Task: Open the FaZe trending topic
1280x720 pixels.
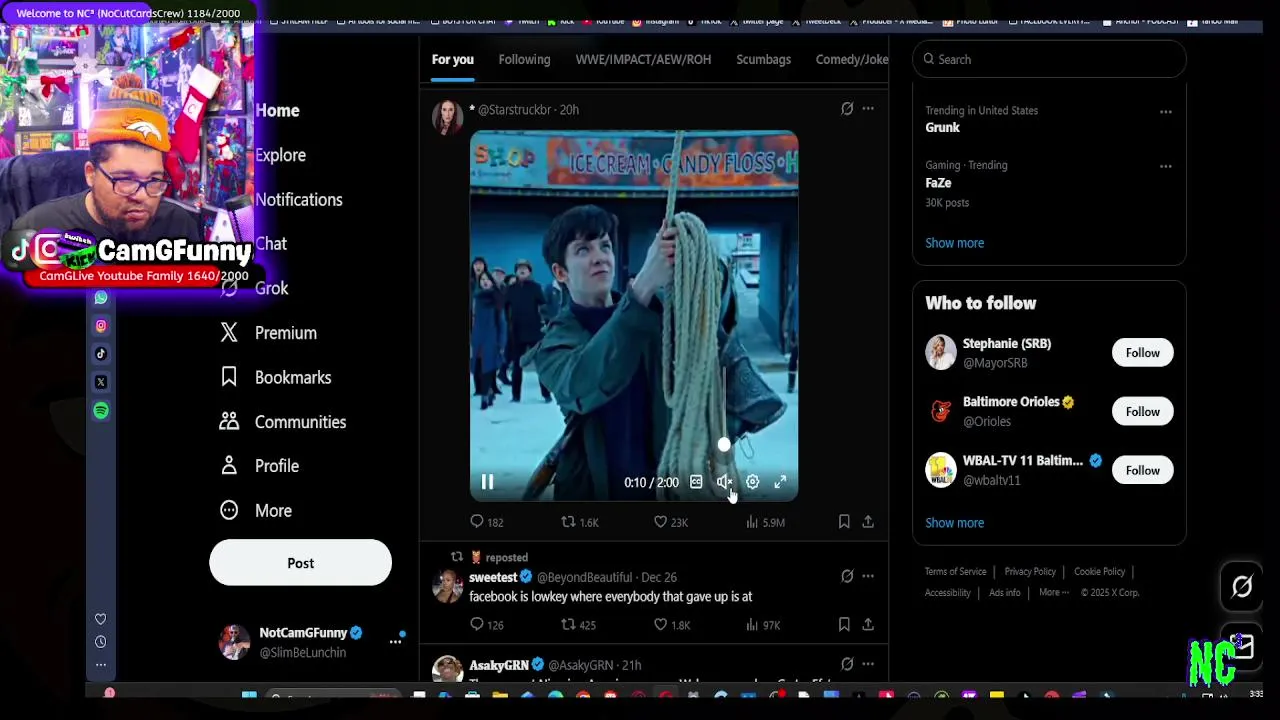Action: (938, 183)
